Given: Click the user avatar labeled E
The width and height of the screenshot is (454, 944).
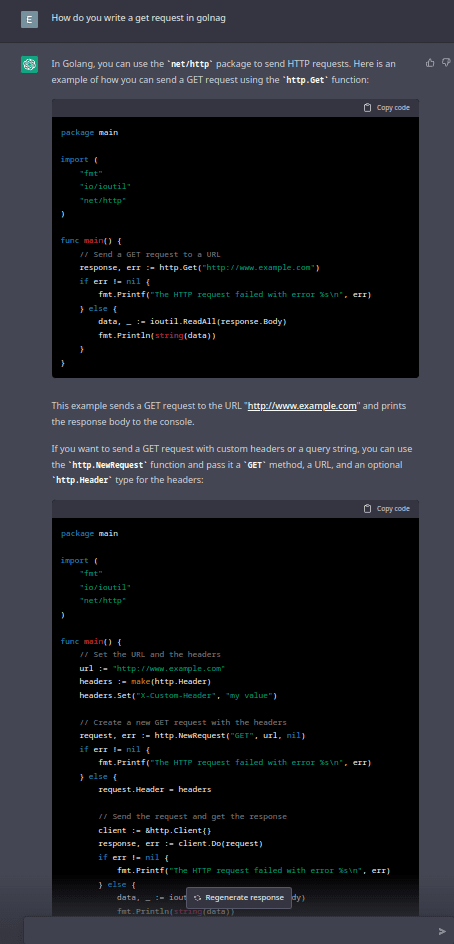Looking at the screenshot, I should point(30,20).
